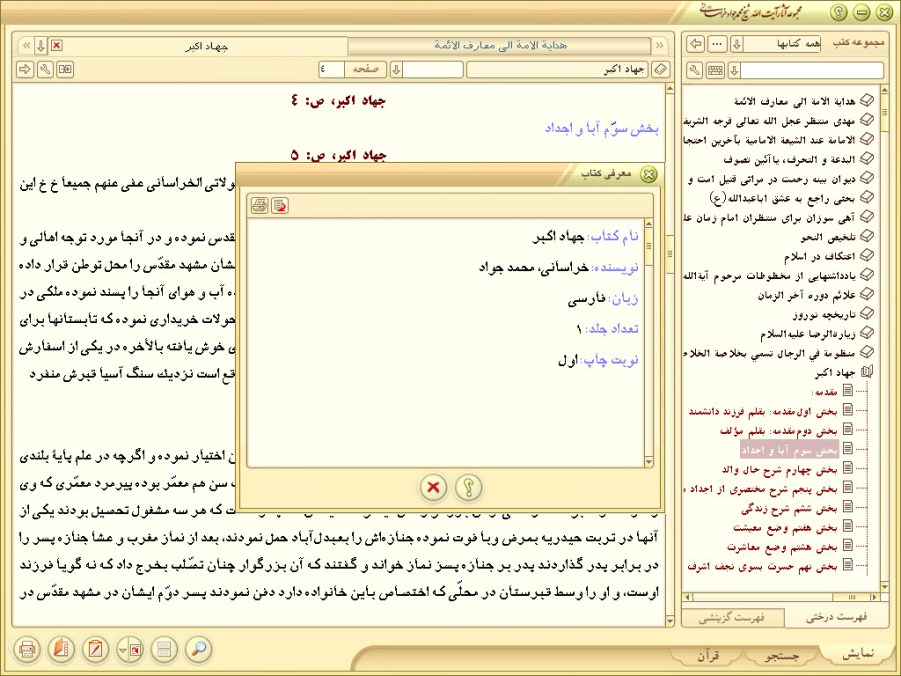
Task: Click the eraser icon beside جهاد اکبر field
Action: pyautogui.click(x=661, y=70)
